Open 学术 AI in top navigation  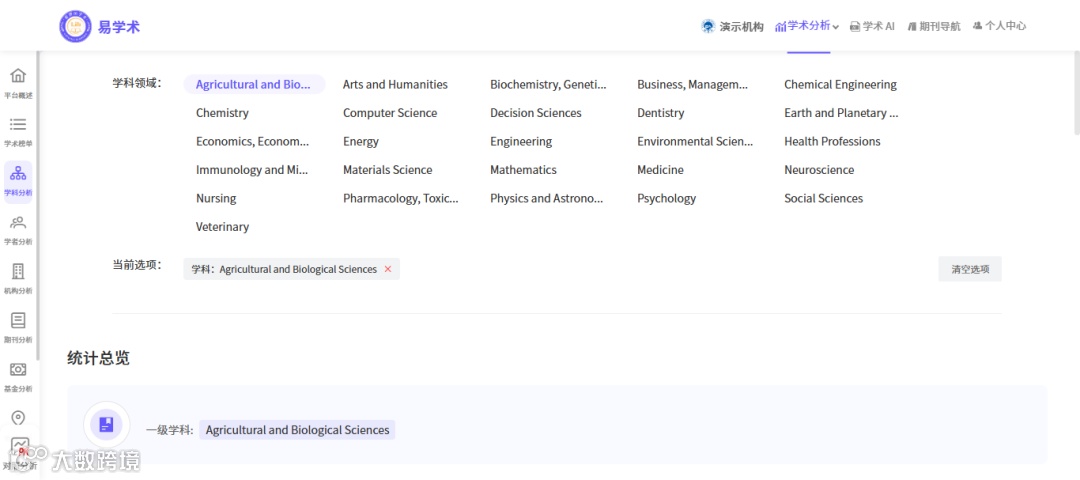coord(872,26)
